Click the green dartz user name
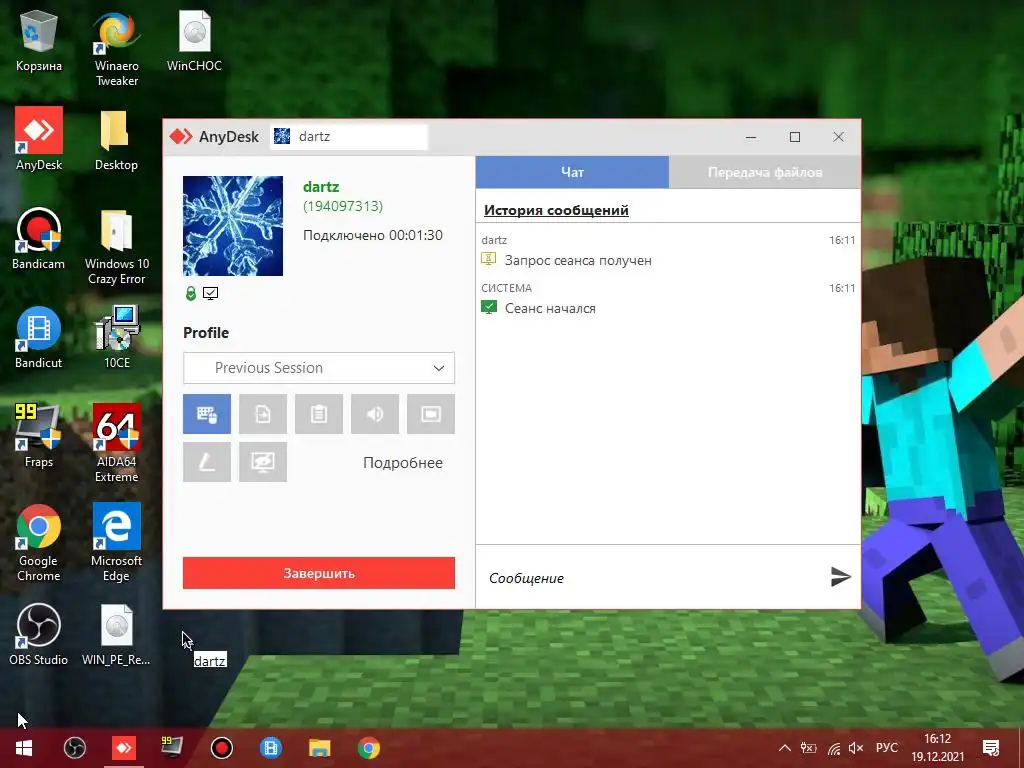 click(321, 187)
